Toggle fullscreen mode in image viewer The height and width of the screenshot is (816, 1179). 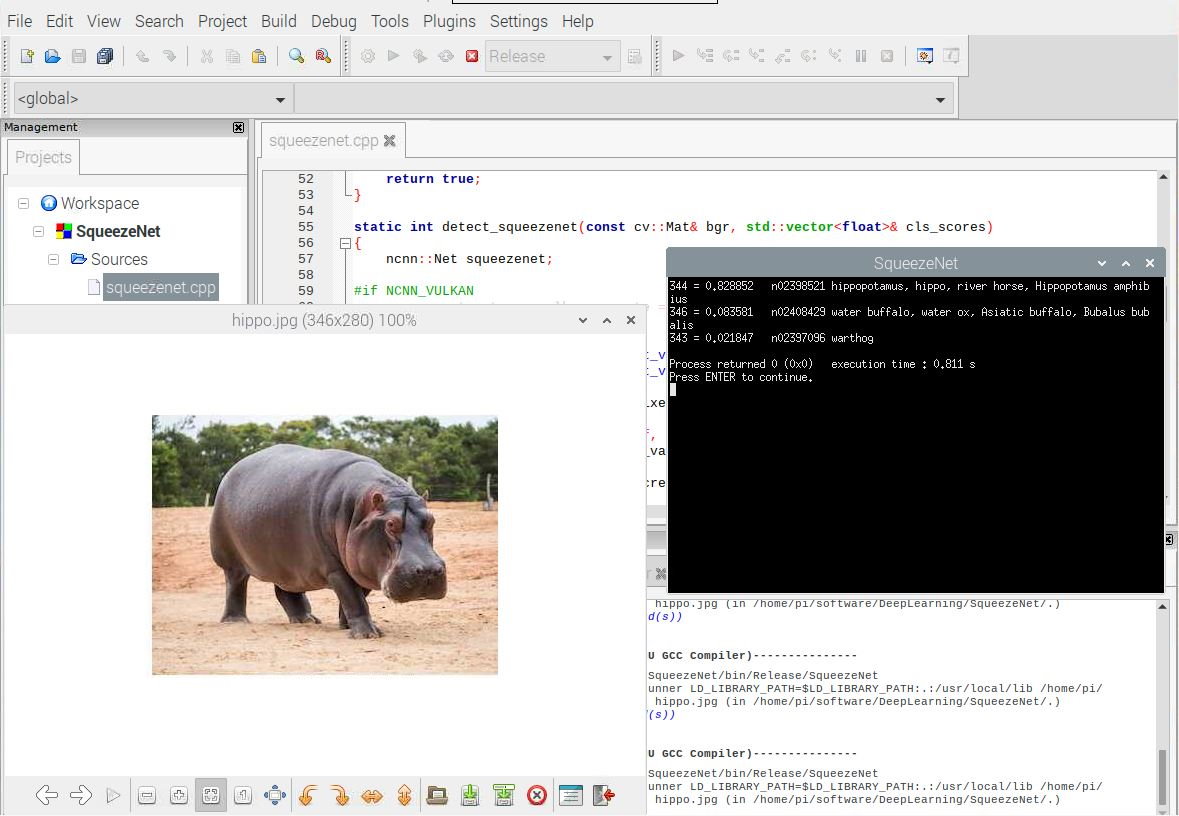coord(275,796)
